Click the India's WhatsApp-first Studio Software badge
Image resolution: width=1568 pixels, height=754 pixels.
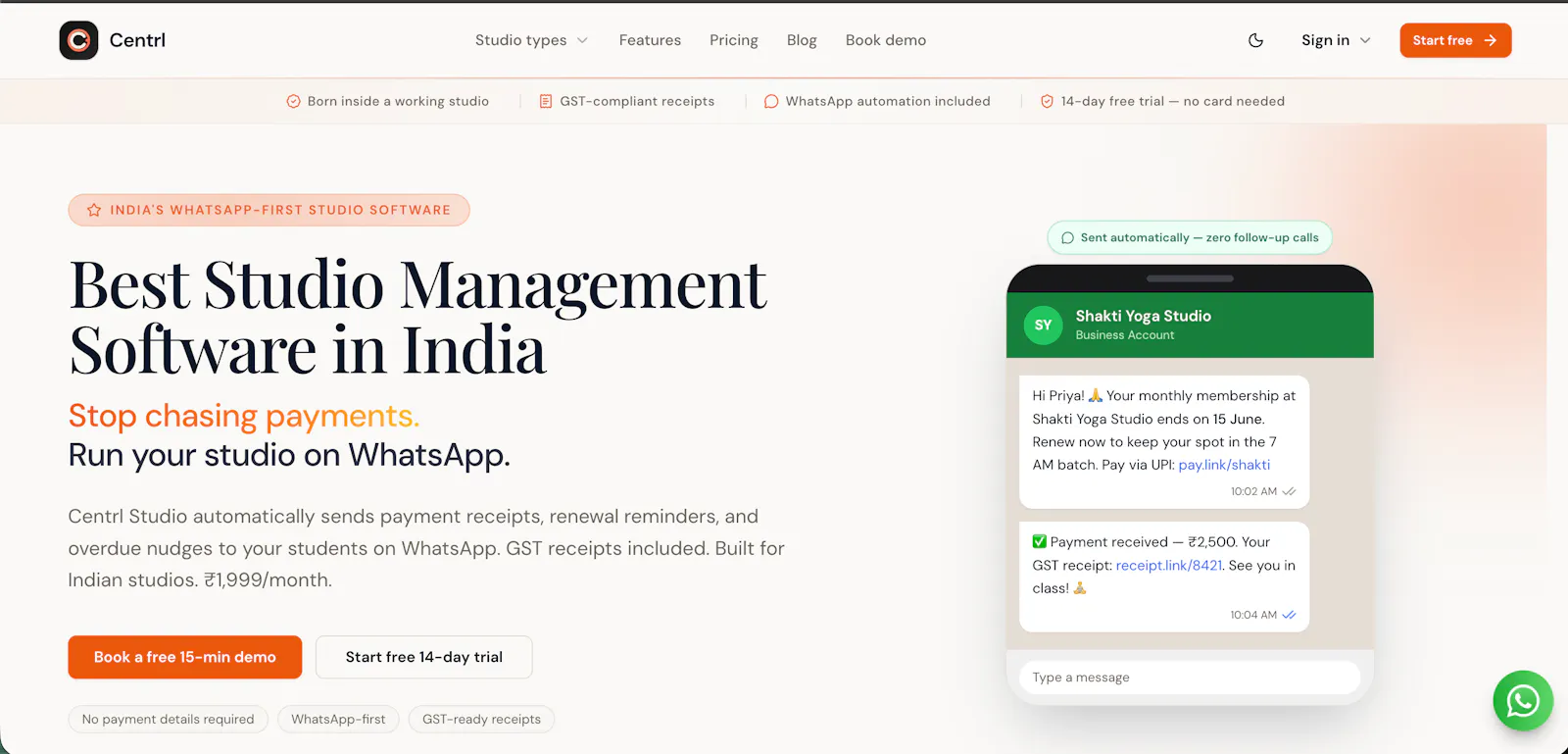click(269, 210)
